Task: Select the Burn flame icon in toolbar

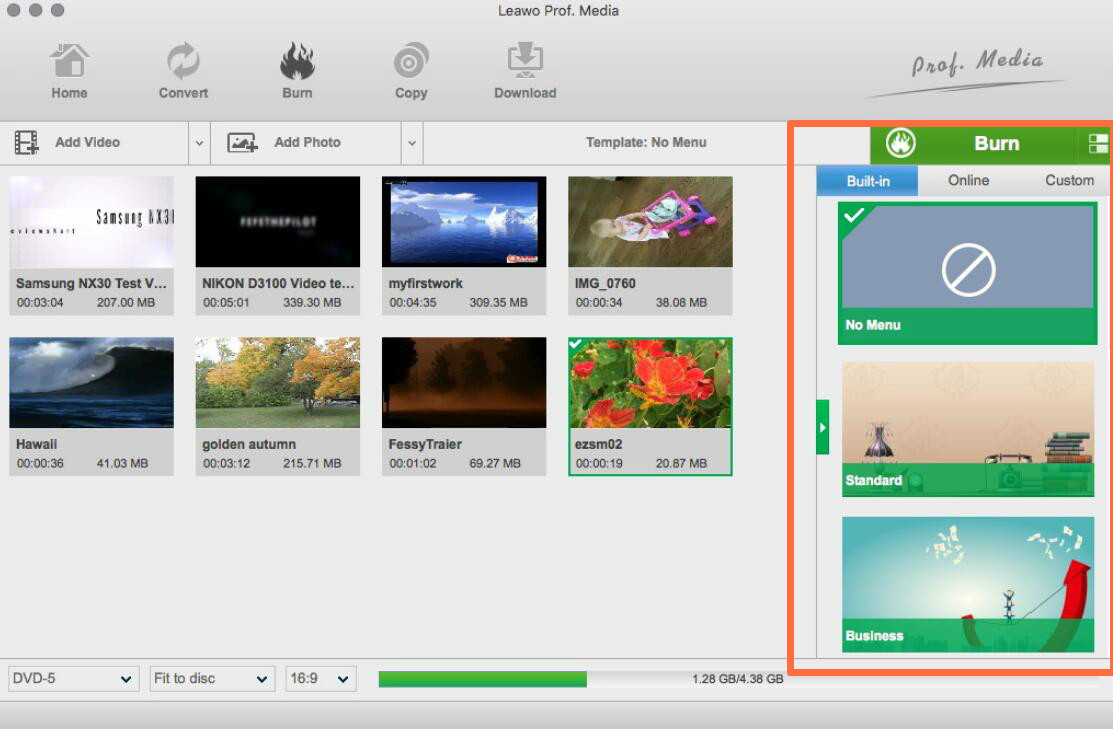Action: point(297,63)
